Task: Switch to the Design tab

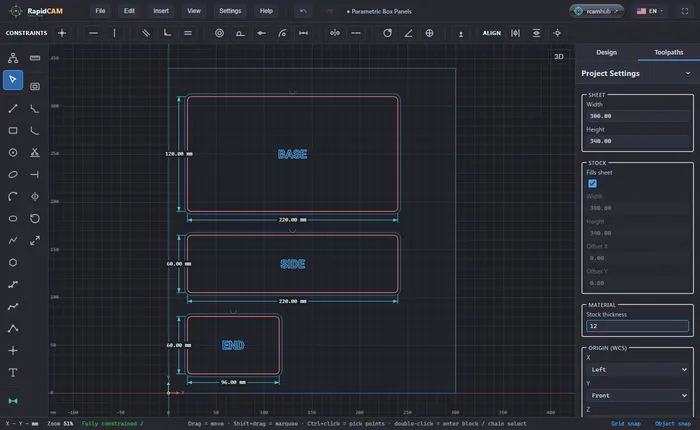Action: click(606, 52)
